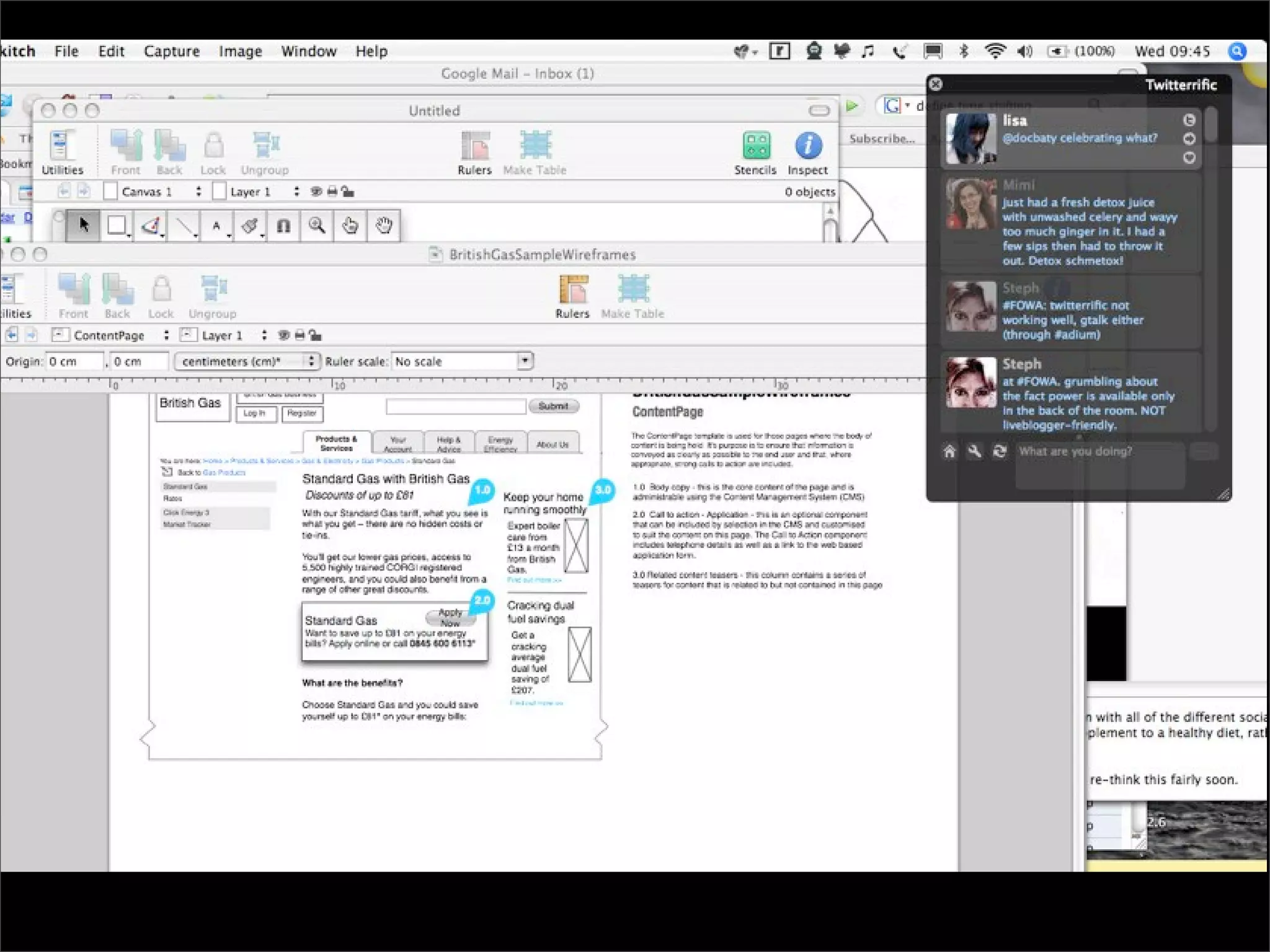Screen dimensions: 1270x952
Task: Toggle Layer 1 visibility eye in Untitled
Action: click(x=316, y=192)
